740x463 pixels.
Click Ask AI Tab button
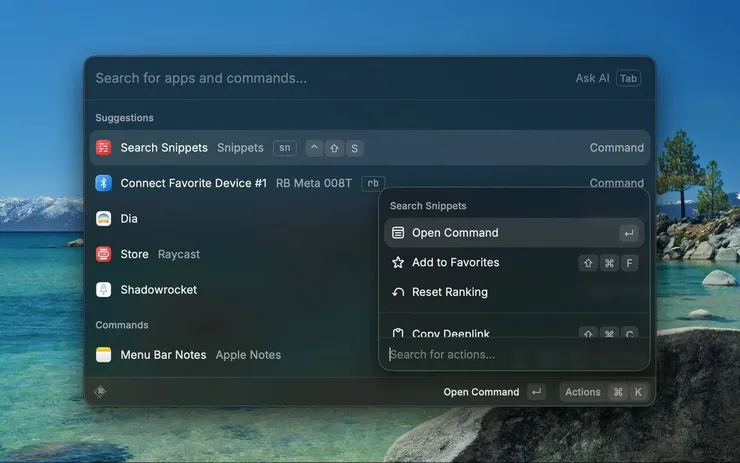pos(607,78)
